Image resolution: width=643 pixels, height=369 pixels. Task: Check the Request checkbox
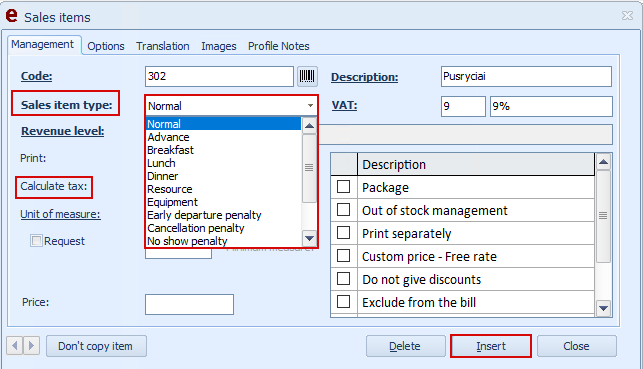point(36,241)
